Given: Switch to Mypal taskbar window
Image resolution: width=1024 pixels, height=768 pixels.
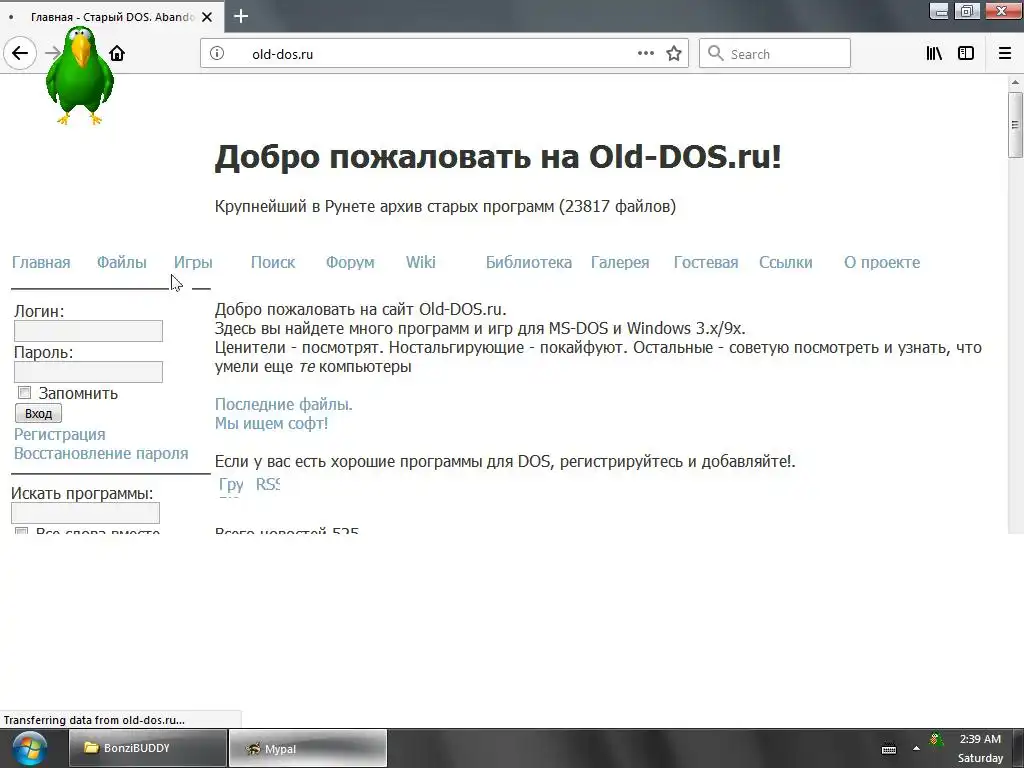Looking at the screenshot, I should [308, 748].
